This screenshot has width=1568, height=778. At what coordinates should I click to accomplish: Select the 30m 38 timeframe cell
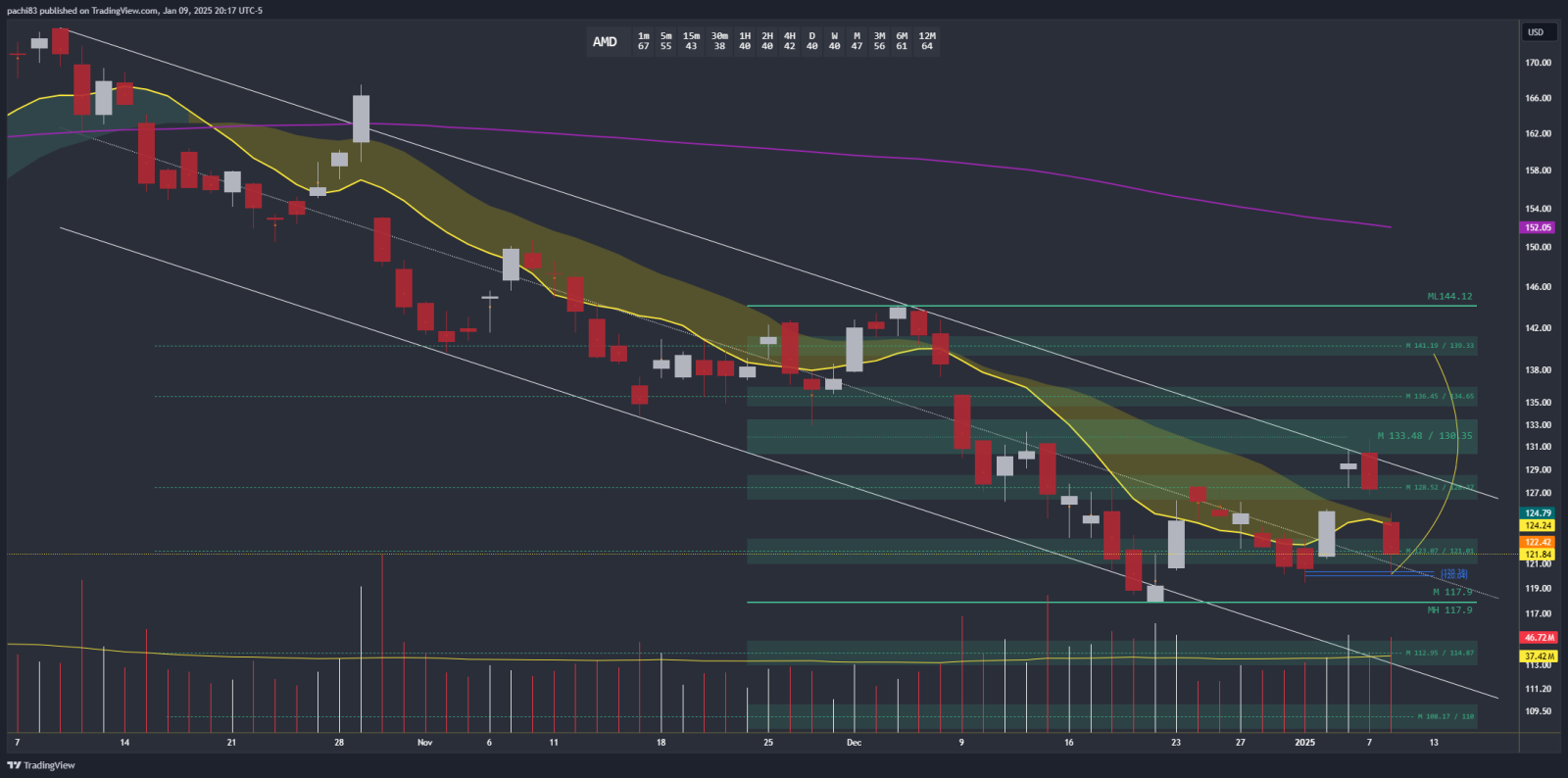pyautogui.click(x=719, y=41)
